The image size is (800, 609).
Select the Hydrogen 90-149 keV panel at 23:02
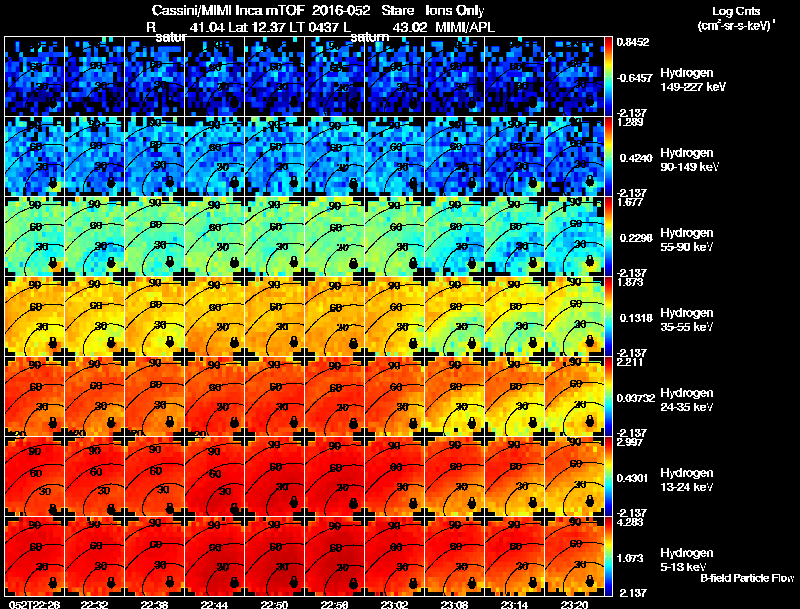click(394, 157)
